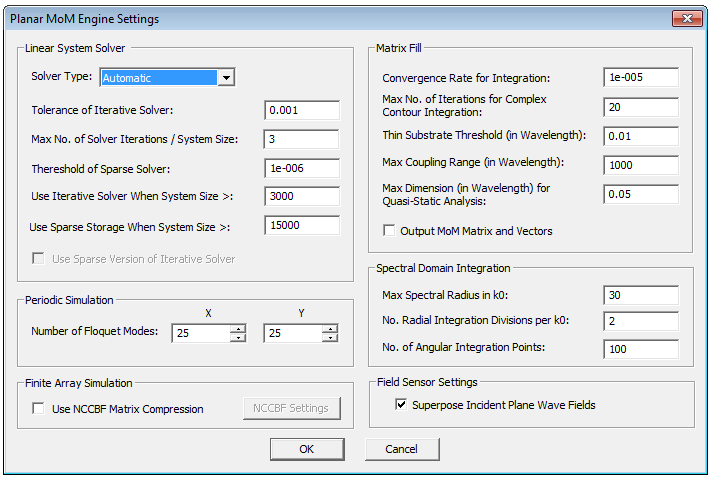Select the Max Coupling Range field

(641, 164)
